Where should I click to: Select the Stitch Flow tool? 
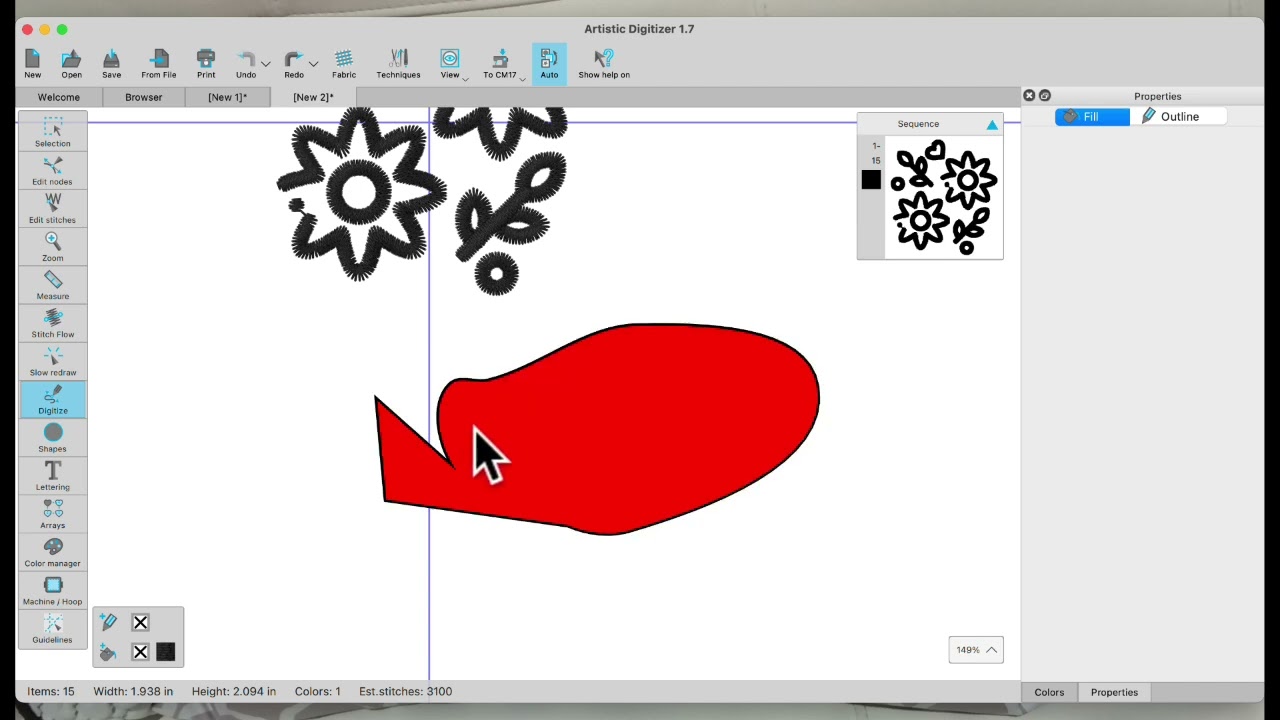53,322
